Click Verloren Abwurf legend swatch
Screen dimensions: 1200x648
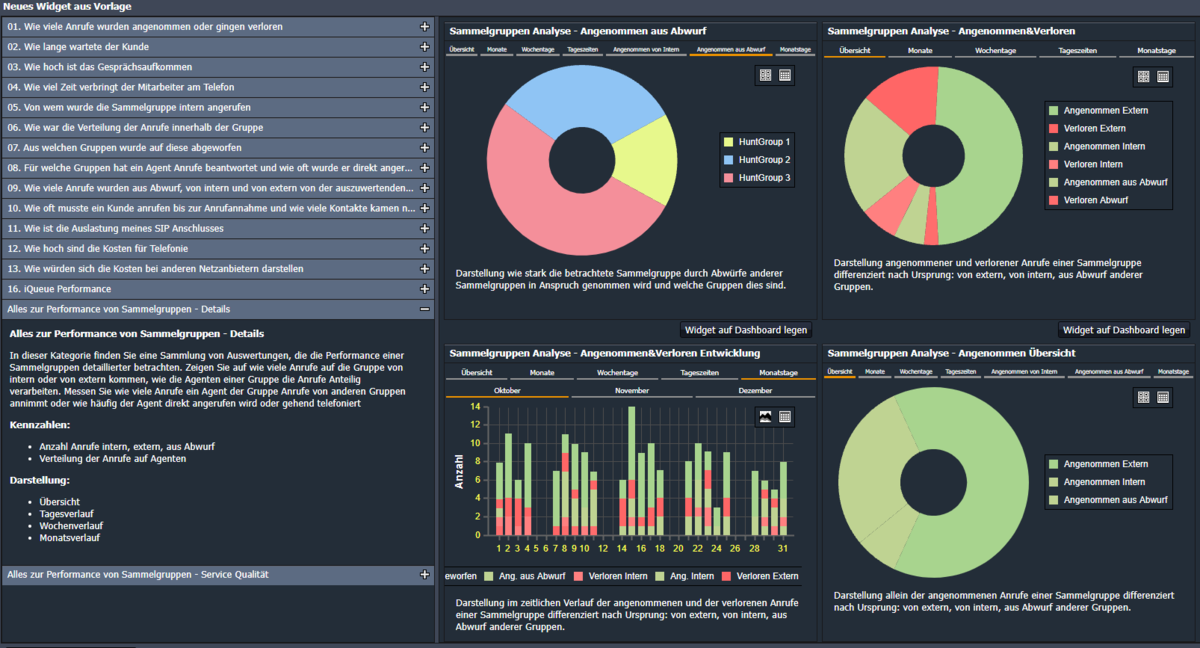[x=1053, y=201]
